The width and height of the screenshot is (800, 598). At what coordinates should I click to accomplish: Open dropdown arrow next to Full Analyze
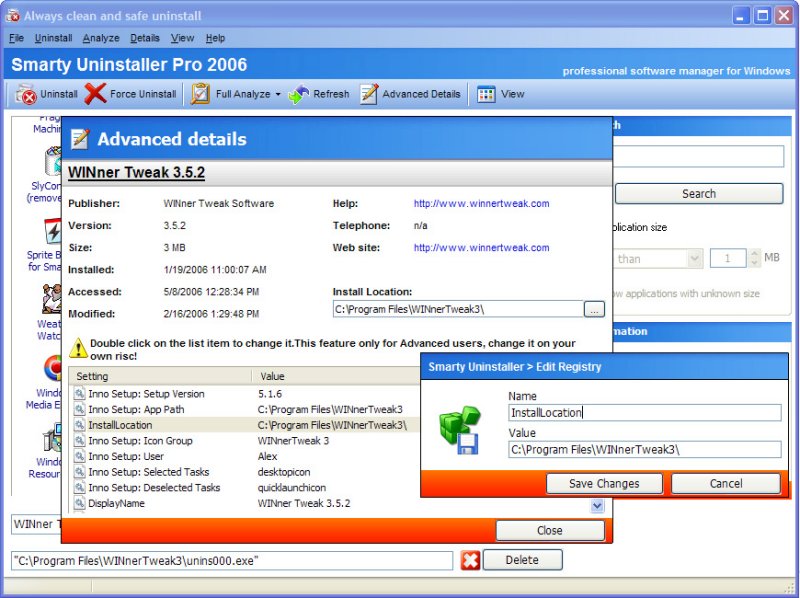[278, 94]
